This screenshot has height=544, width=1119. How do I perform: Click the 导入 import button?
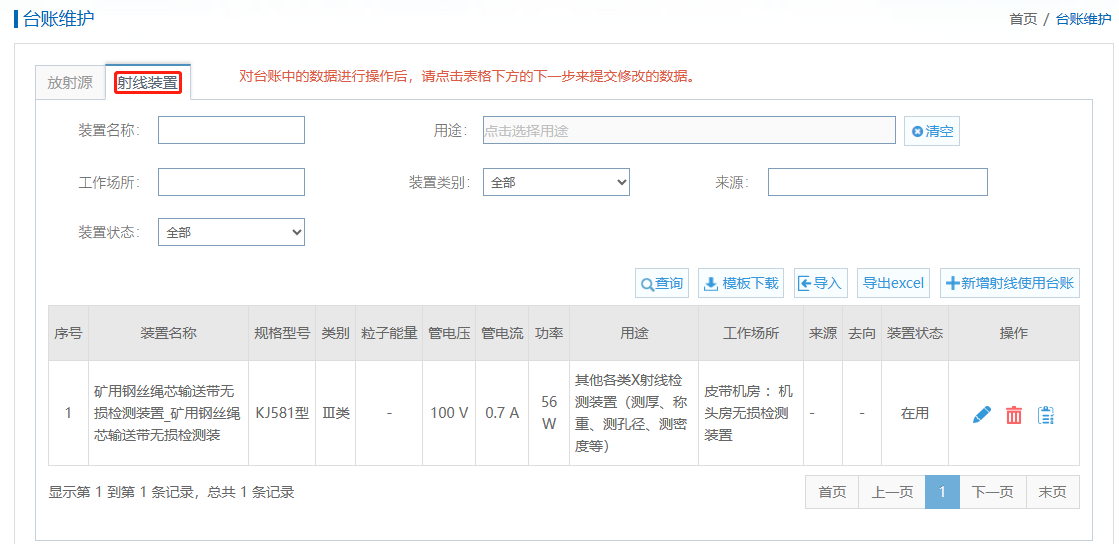tap(820, 283)
